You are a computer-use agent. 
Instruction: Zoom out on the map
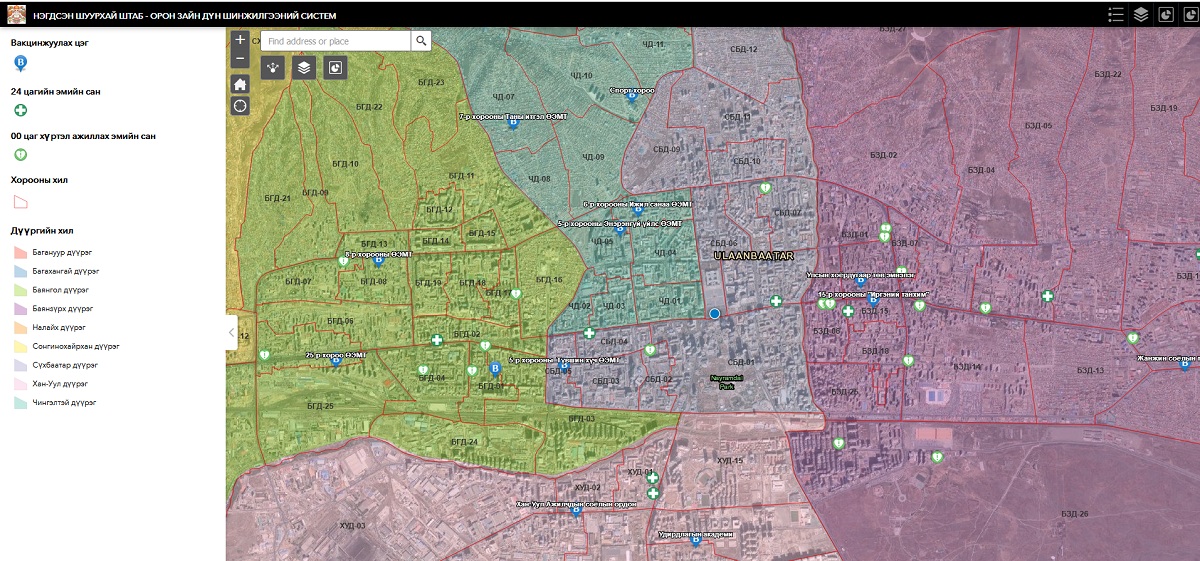coord(240,59)
